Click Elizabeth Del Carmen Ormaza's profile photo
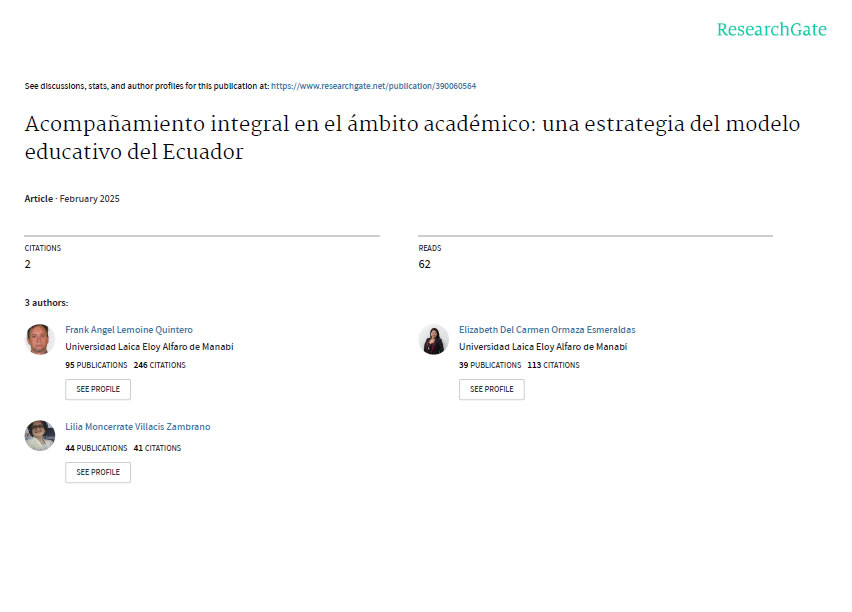 coord(433,340)
